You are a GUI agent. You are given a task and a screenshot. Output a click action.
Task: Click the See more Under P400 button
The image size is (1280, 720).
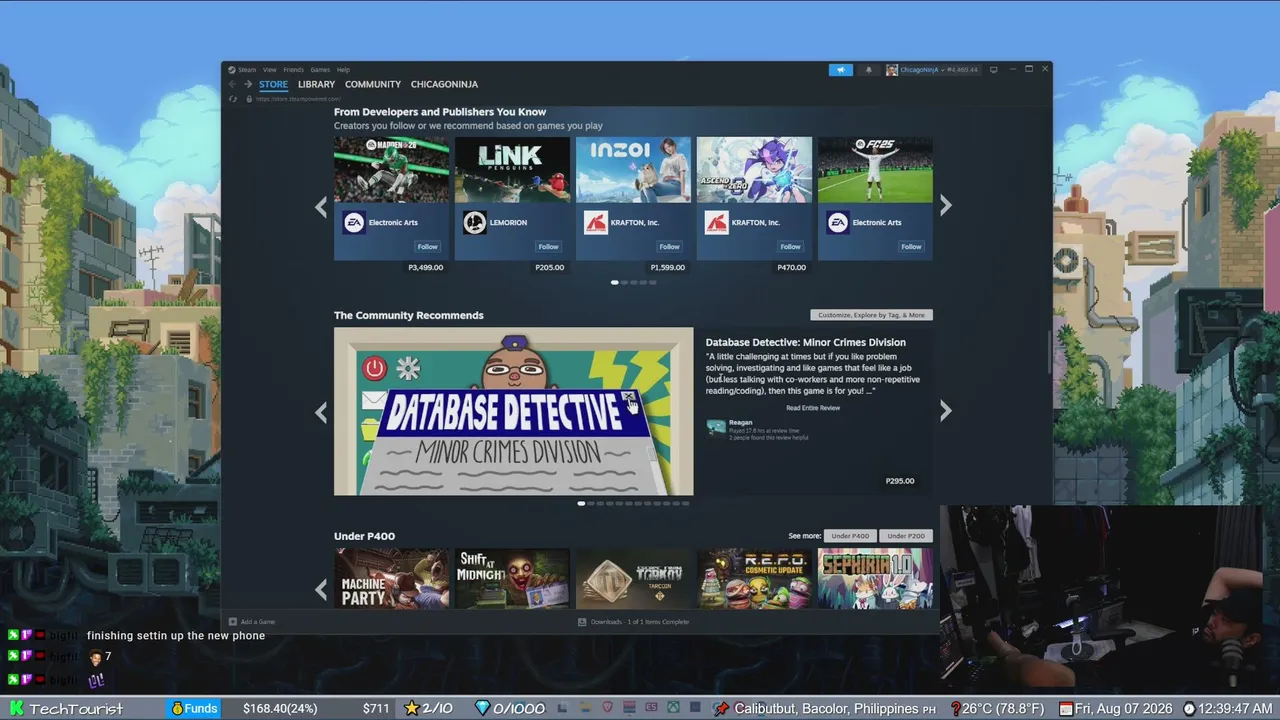point(850,536)
